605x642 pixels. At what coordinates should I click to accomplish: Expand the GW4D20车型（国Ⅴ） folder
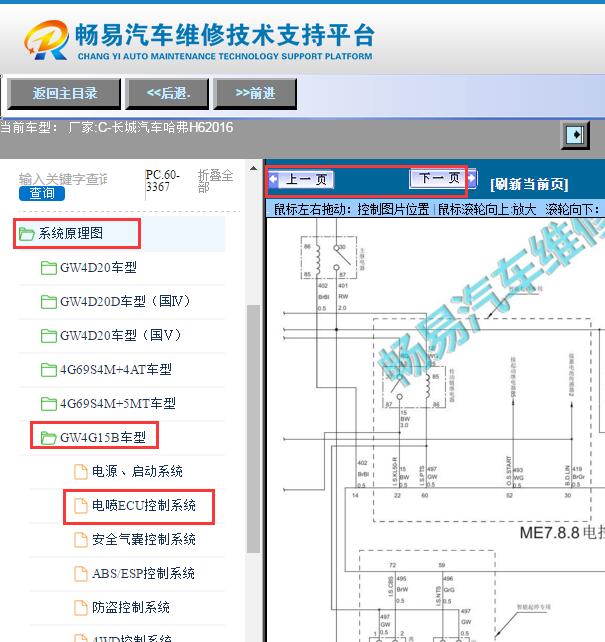120,336
